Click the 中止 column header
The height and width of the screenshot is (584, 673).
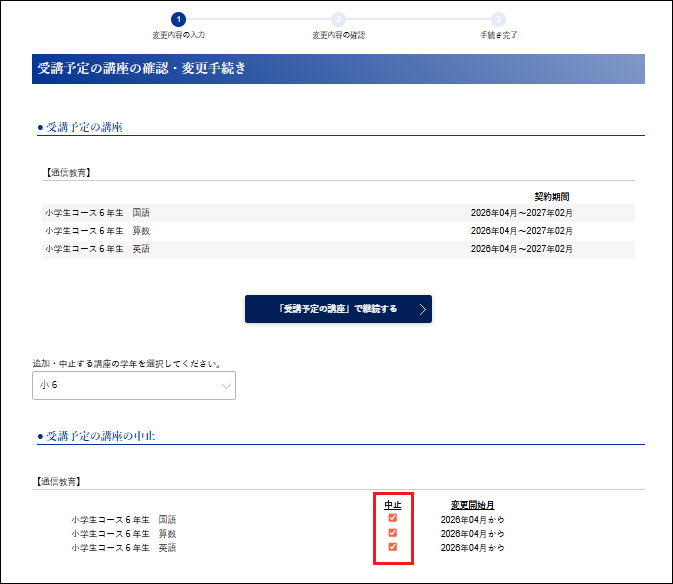pyautogui.click(x=393, y=504)
